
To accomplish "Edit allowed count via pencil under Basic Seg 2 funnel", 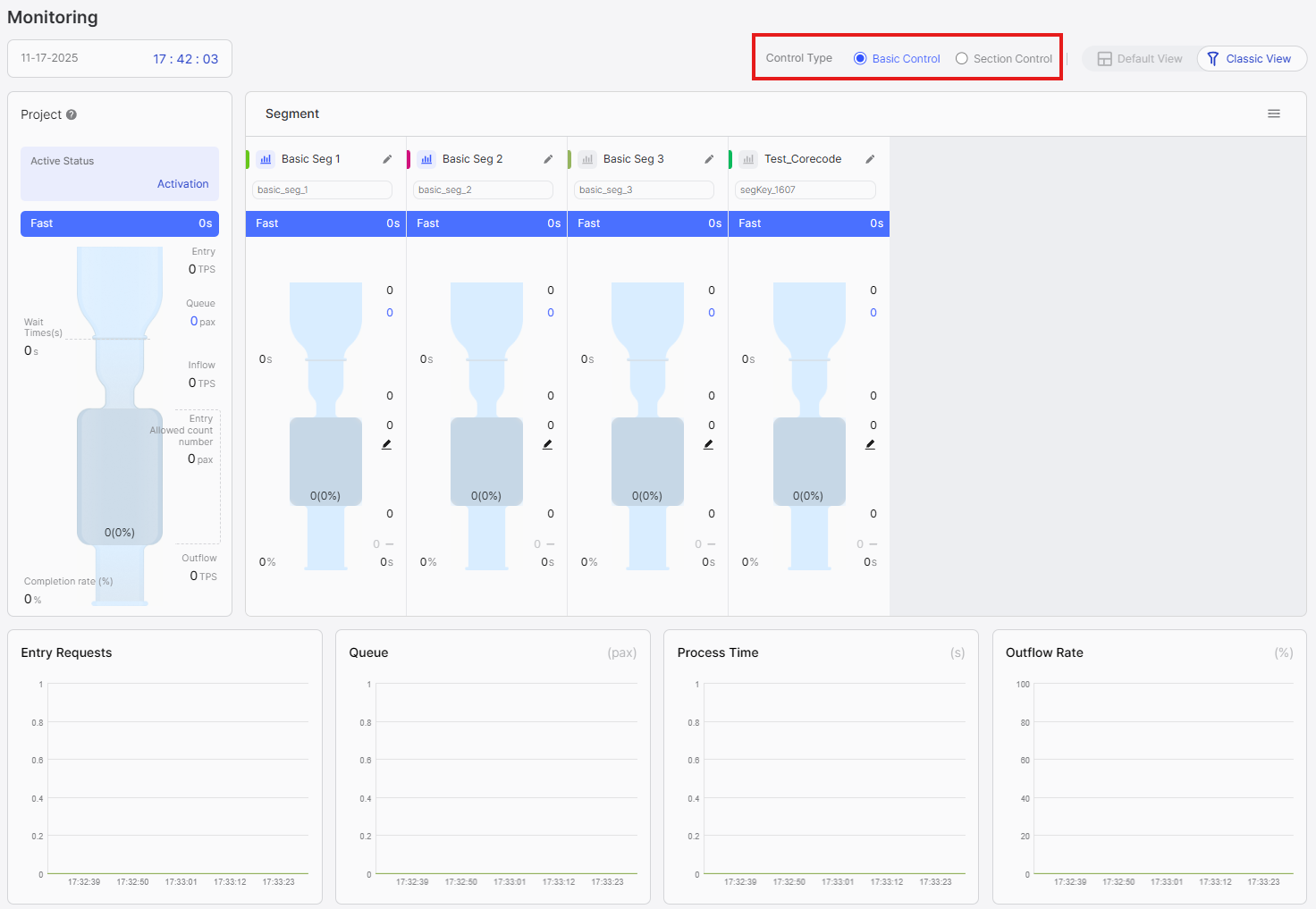I will coord(547,443).
